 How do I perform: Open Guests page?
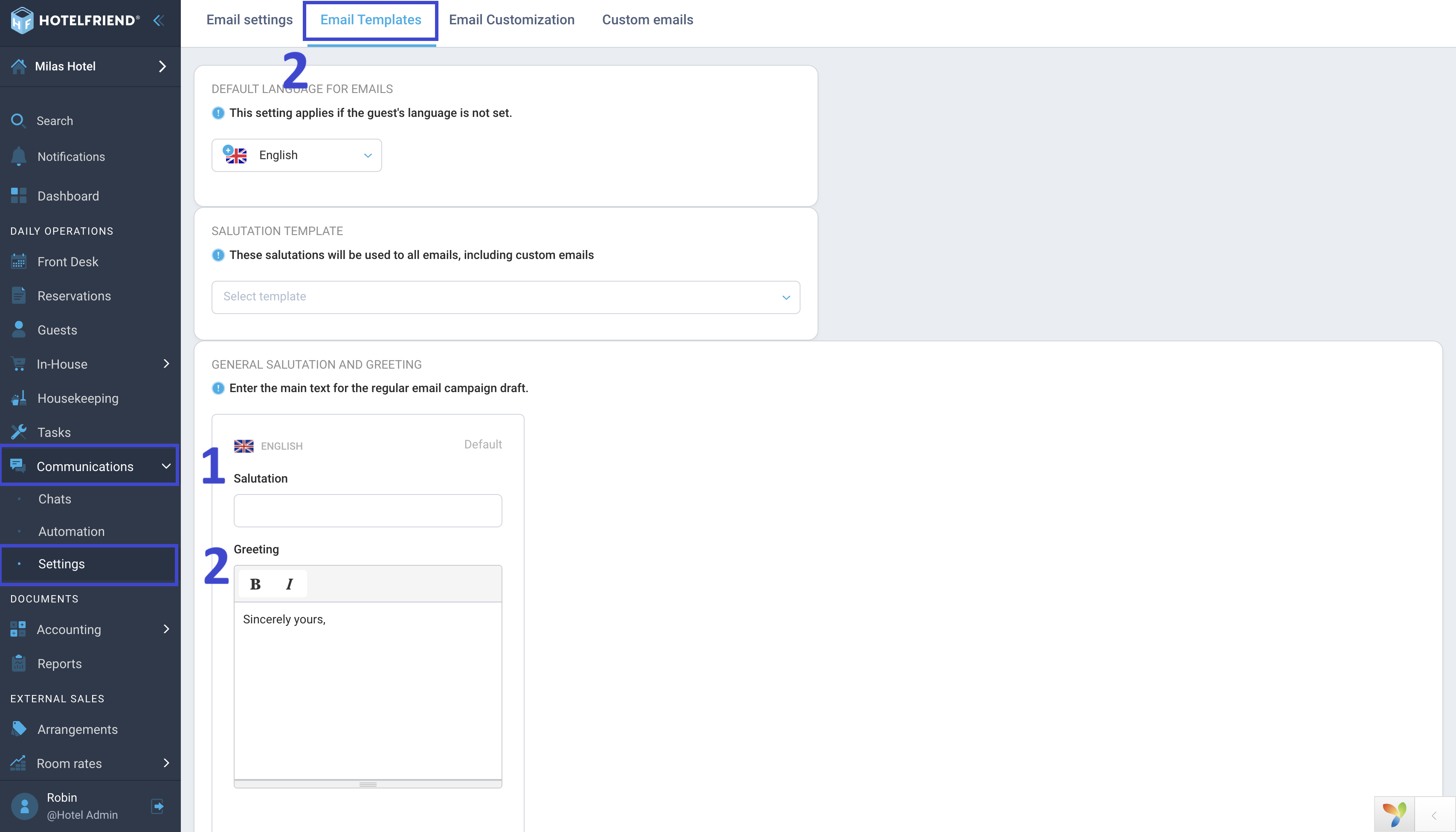(x=57, y=330)
